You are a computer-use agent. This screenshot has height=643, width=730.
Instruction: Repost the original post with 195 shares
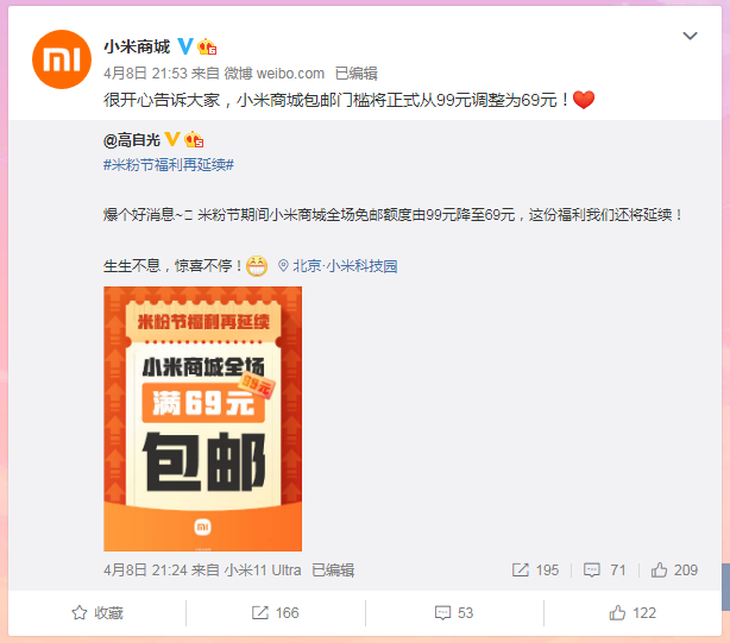(x=535, y=570)
